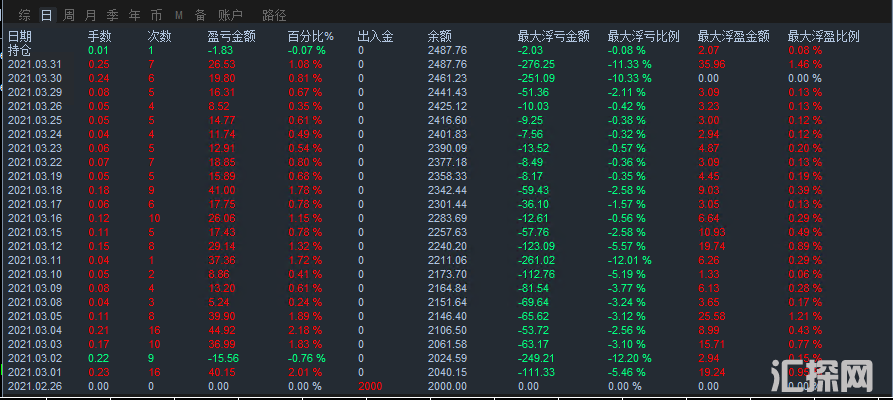Select the 2021.02.26 date row
The width and height of the screenshot is (893, 400).
[x=34, y=386]
